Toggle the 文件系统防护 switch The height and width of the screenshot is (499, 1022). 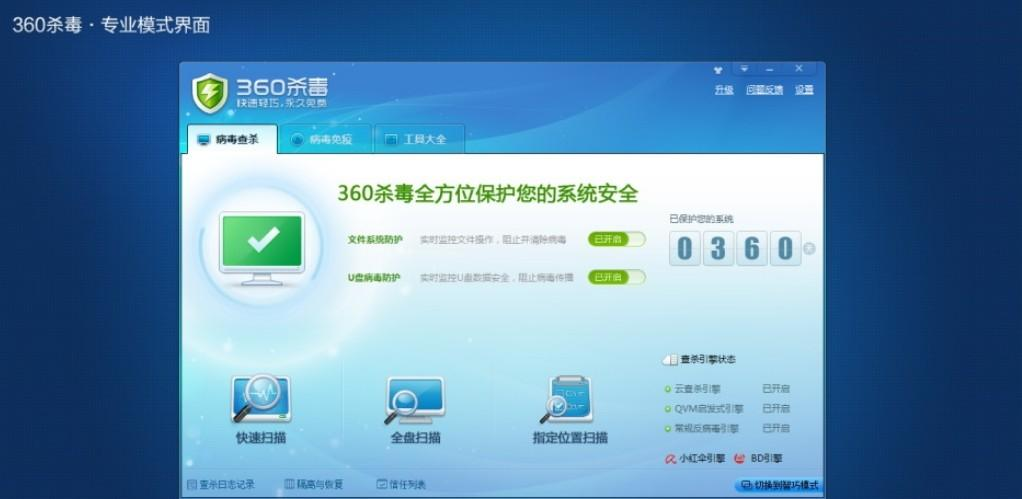point(617,239)
